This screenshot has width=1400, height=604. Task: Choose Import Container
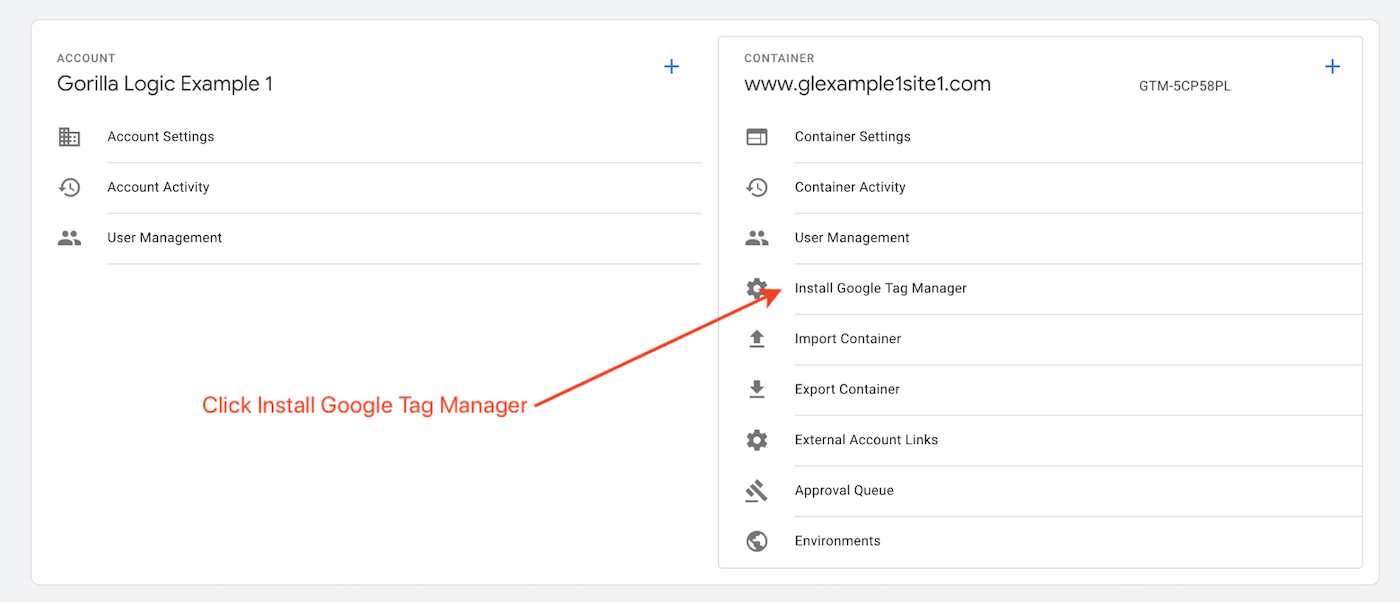(848, 339)
